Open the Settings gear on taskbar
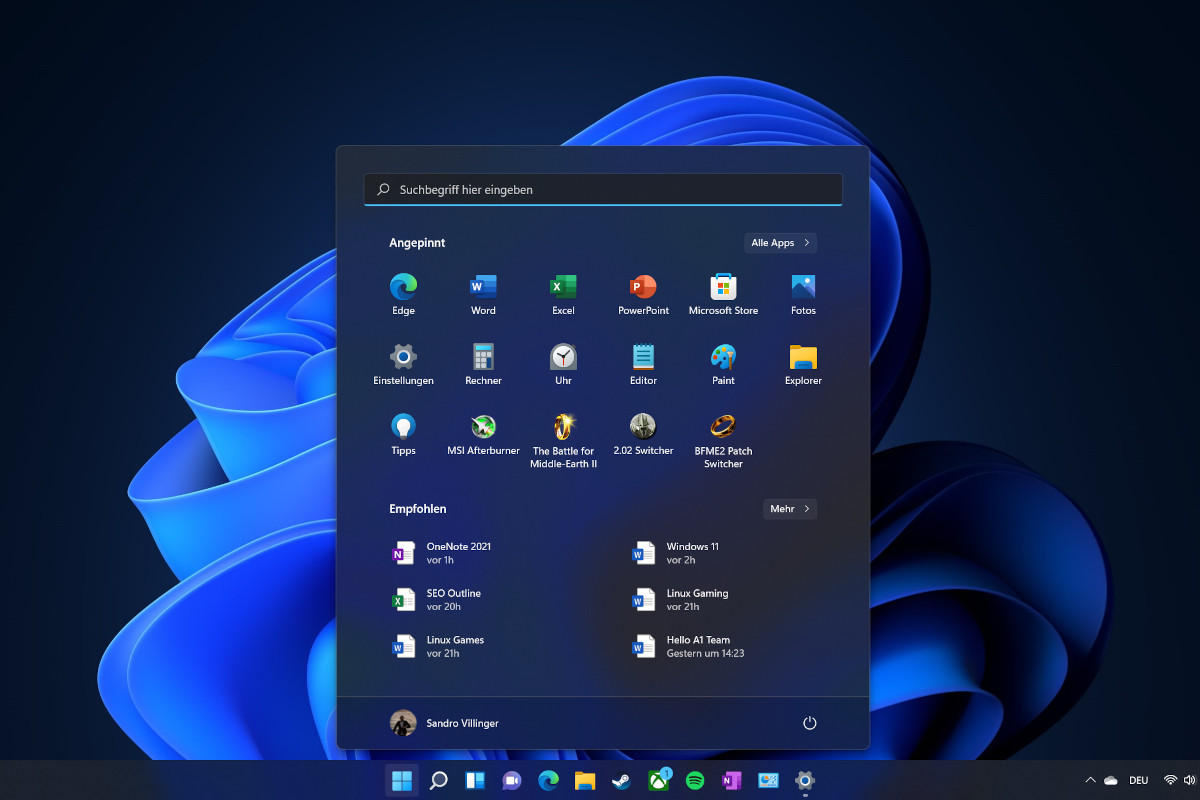 click(x=805, y=780)
